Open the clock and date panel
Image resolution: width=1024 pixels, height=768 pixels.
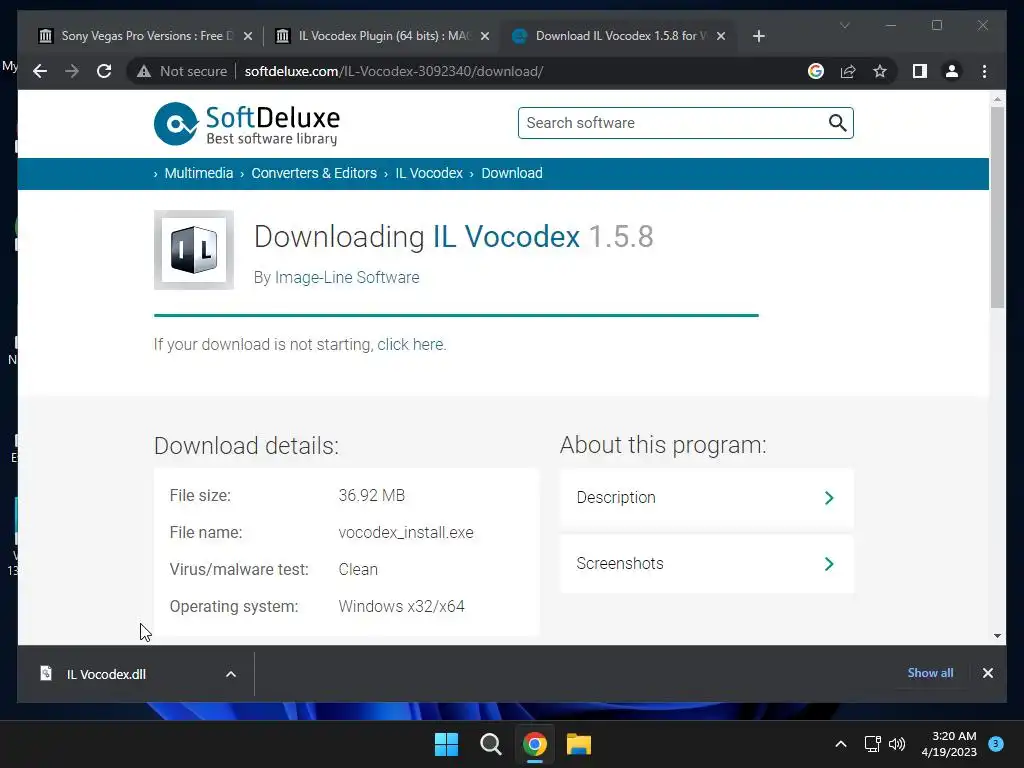pyautogui.click(x=949, y=744)
